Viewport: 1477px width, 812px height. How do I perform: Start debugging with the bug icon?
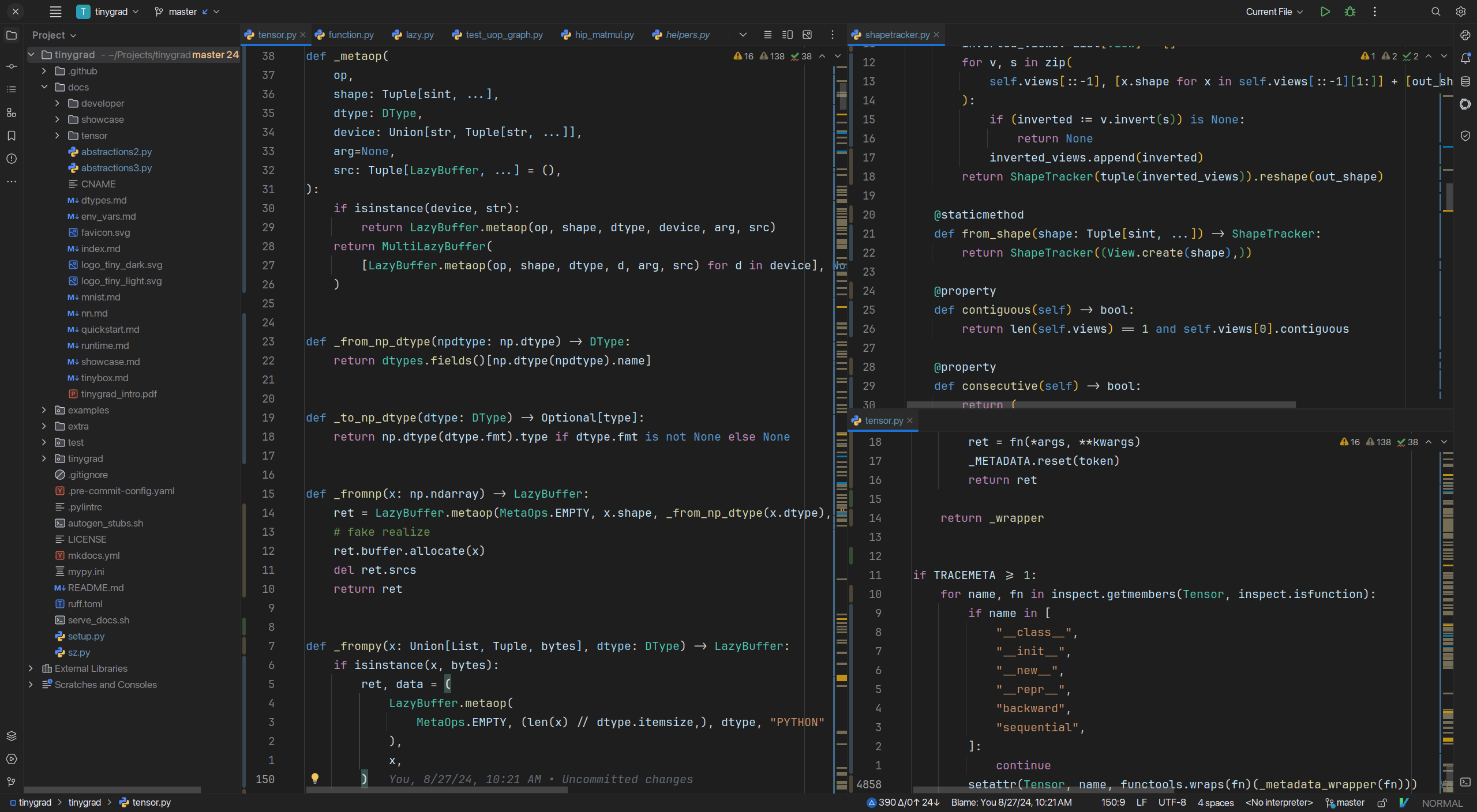[1350, 12]
